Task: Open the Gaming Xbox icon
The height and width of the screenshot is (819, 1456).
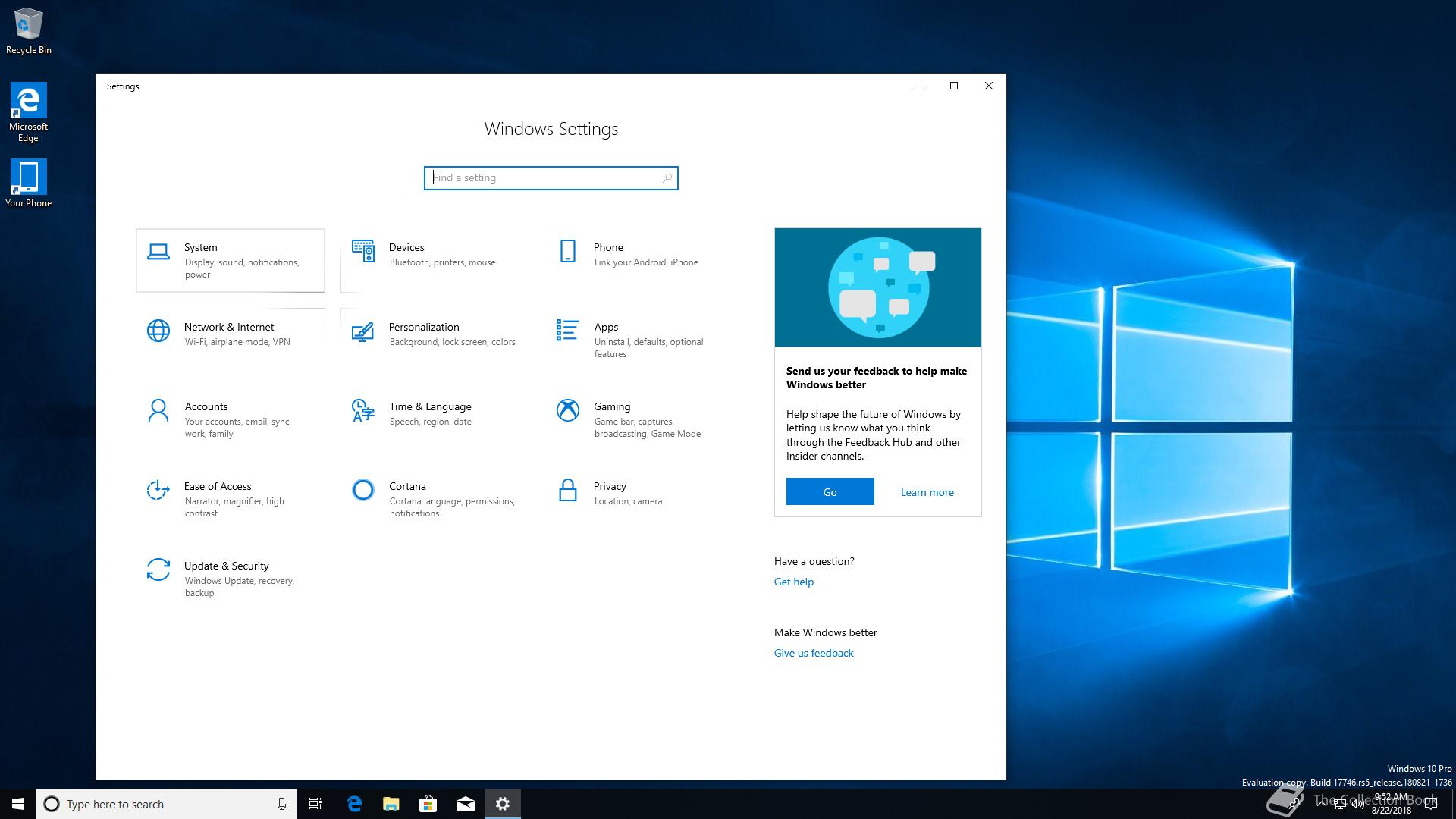Action: coord(568,410)
